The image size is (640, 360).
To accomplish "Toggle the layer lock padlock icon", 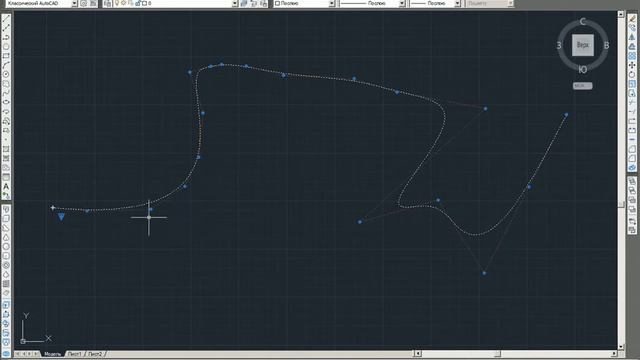I will pos(138,3).
